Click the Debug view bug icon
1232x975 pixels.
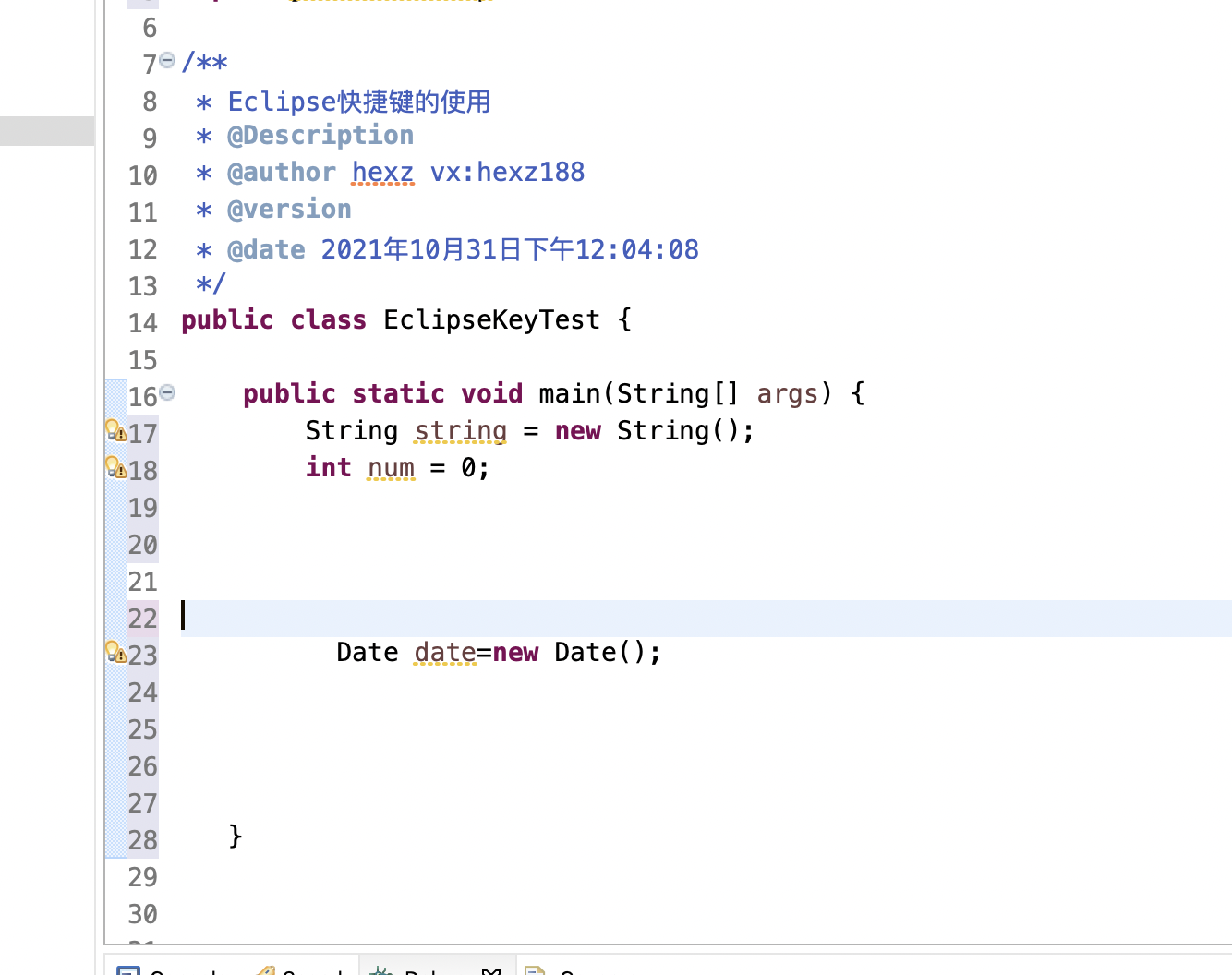click(381, 971)
